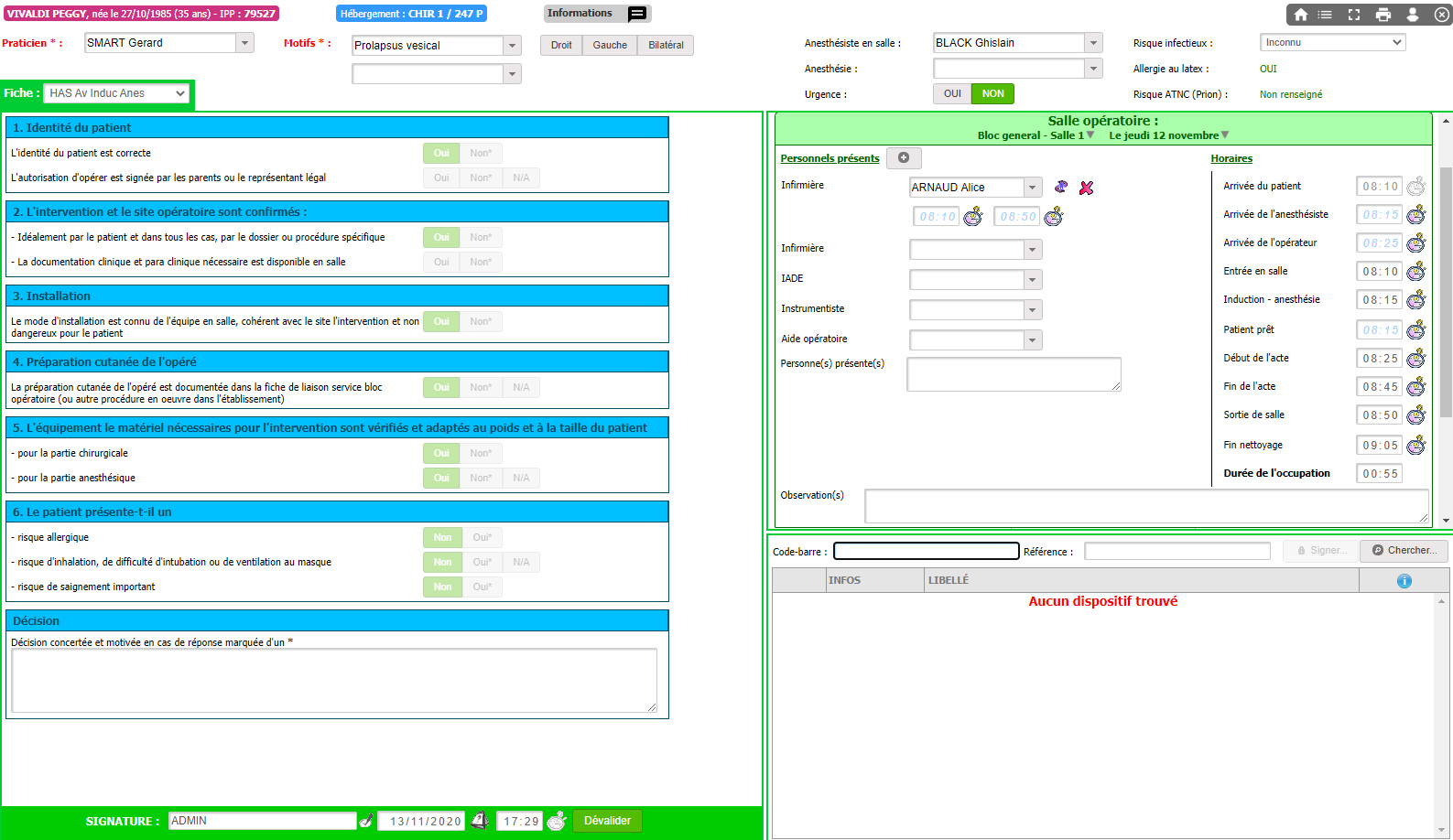Select the Bilatéral side option
This screenshot has width=1453, height=840.
point(666,45)
